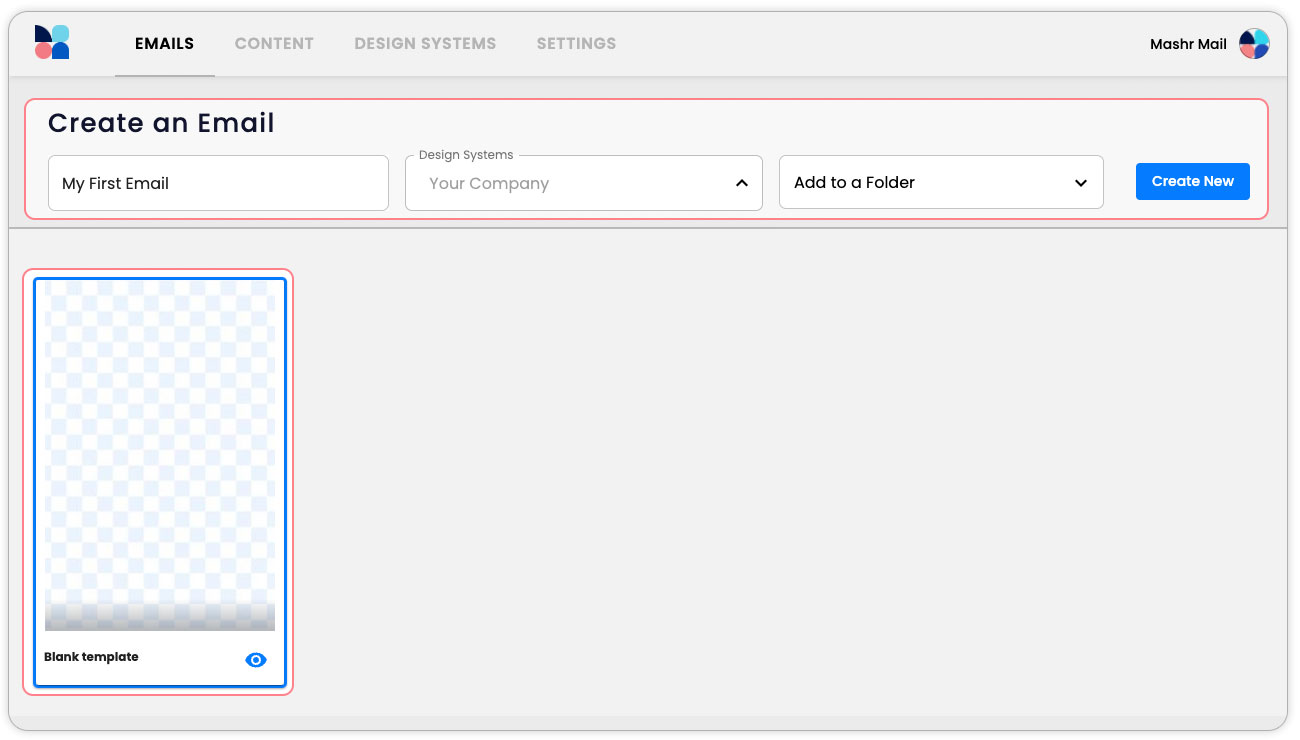Click the Mashr Mail account name

[x=1188, y=44]
